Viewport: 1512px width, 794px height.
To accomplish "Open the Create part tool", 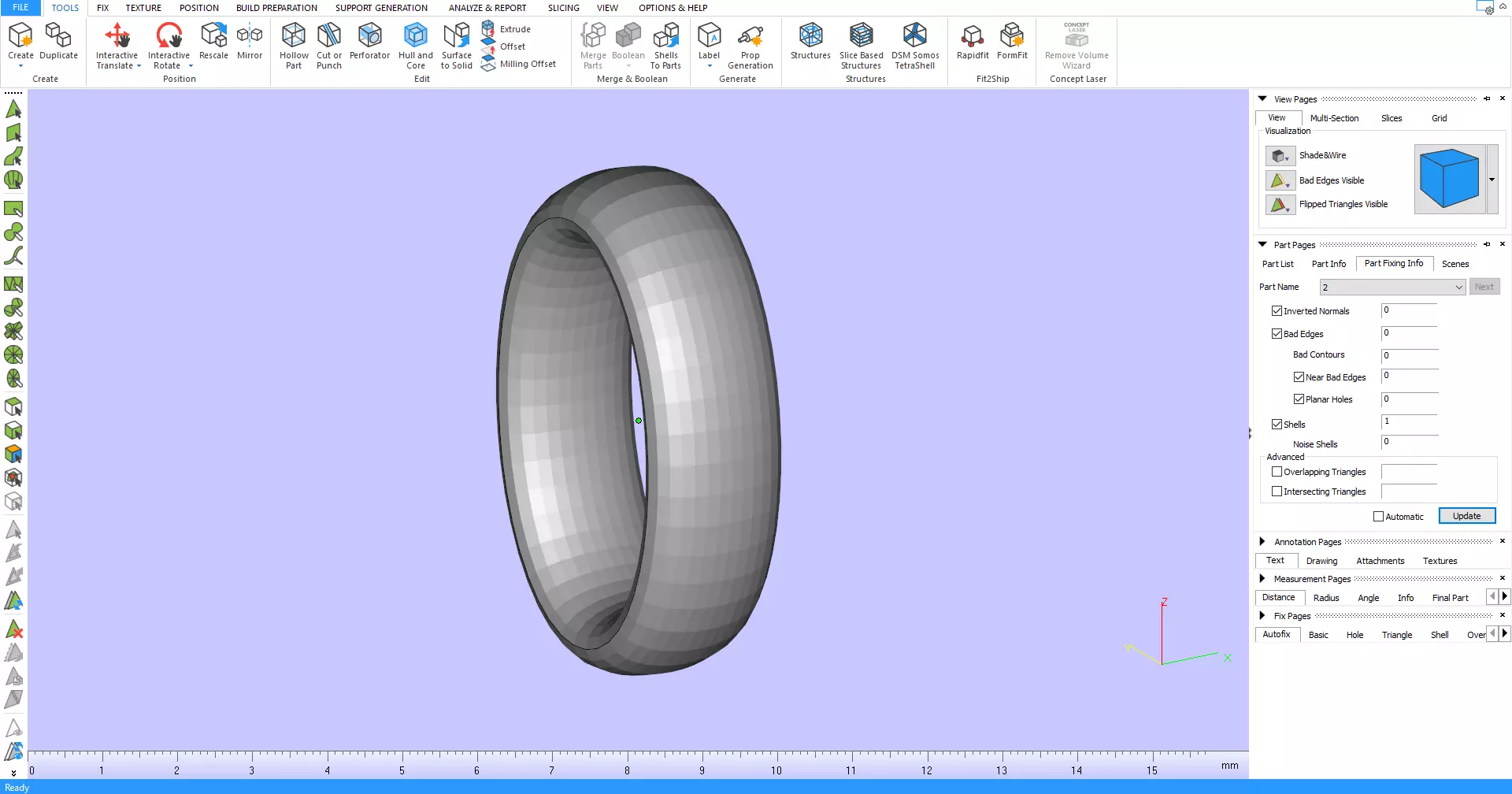I will tap(20, 41).
